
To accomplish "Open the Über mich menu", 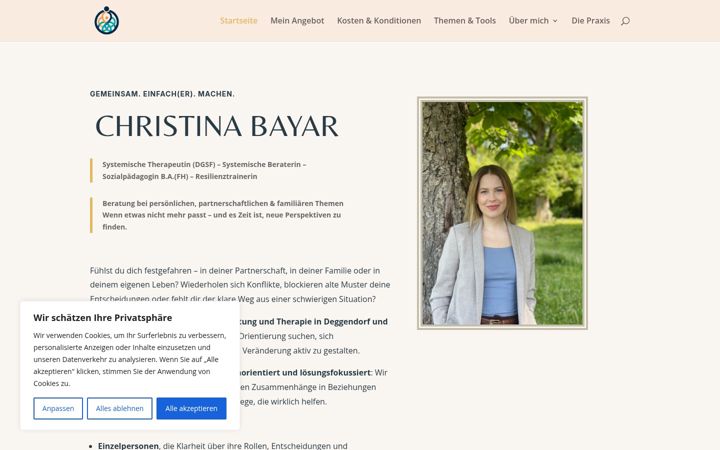I will pyautogui.click(x=529, y=21).
